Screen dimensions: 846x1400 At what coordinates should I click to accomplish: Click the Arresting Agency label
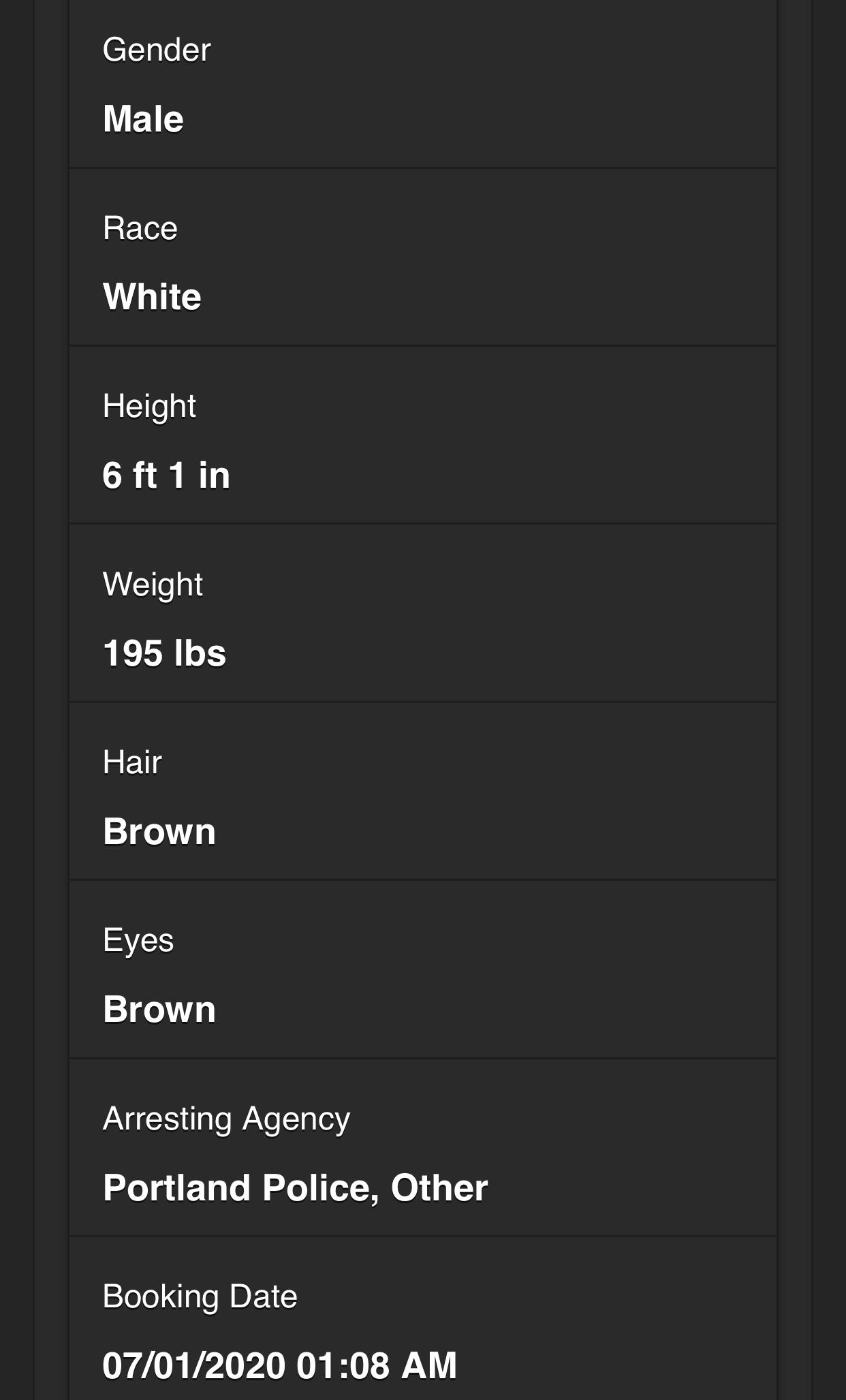pos(226,1119)
